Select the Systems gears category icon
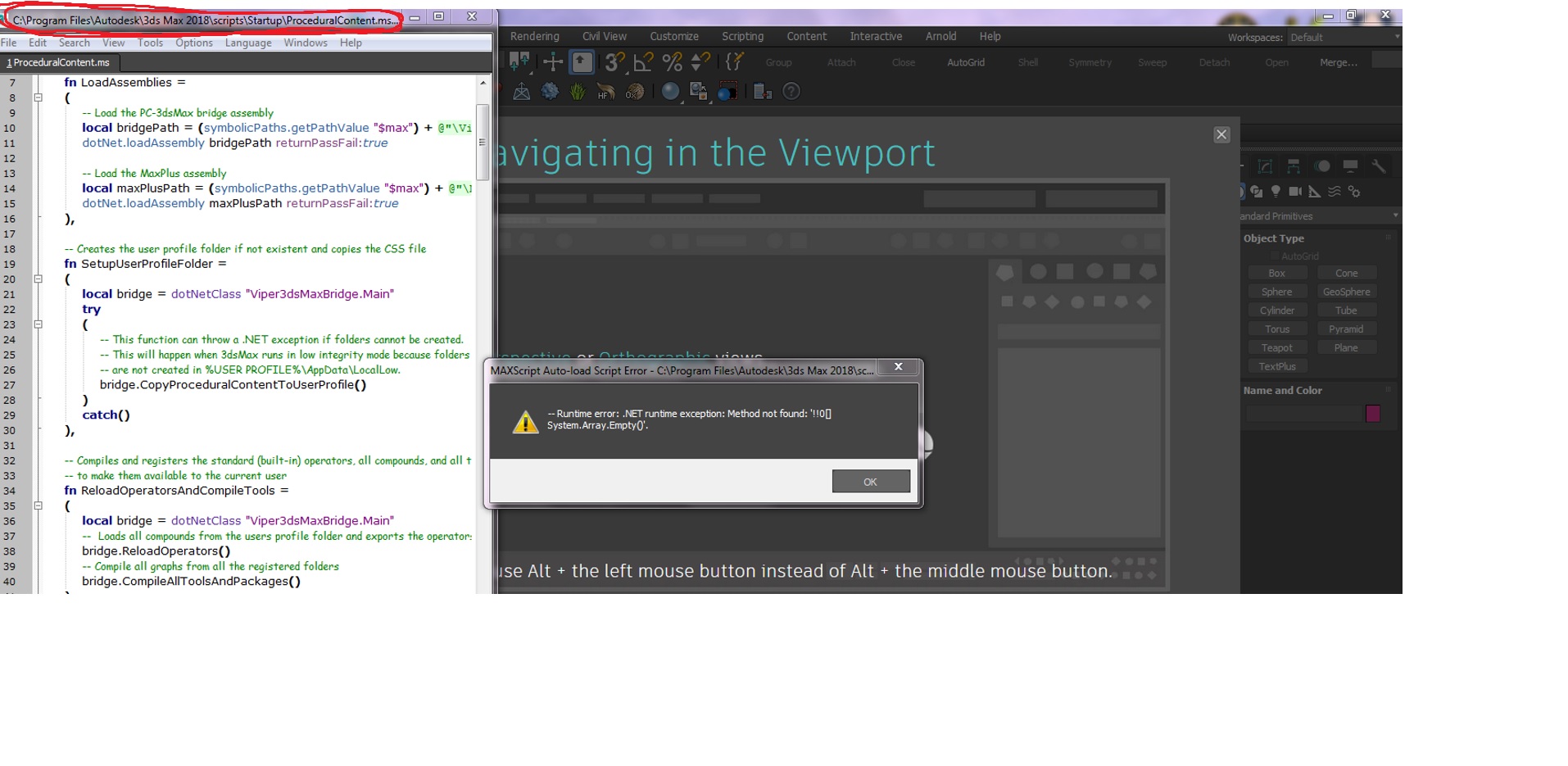Screen dimensions: 1568x766 tap(1354, 192)
